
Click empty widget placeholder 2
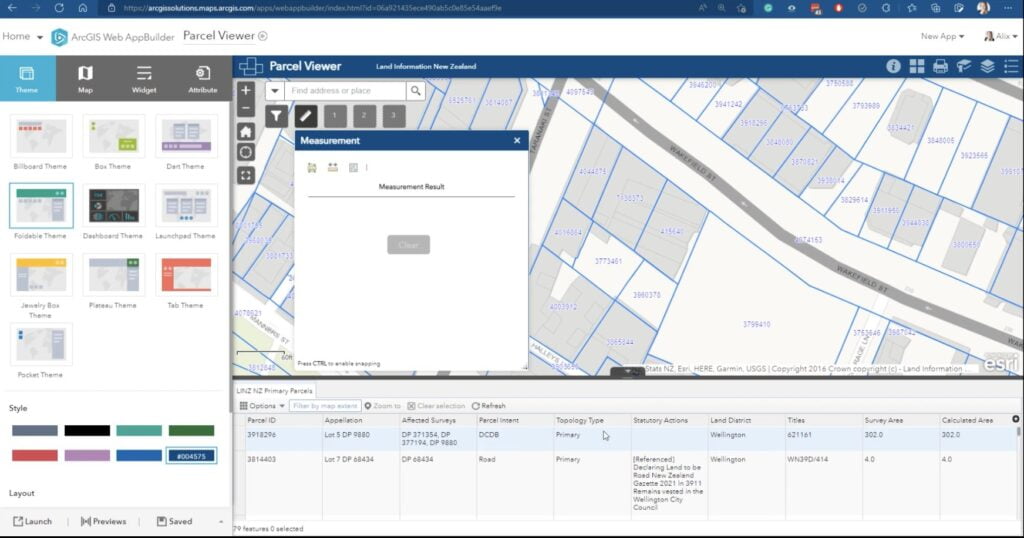(x=364, y=116)
